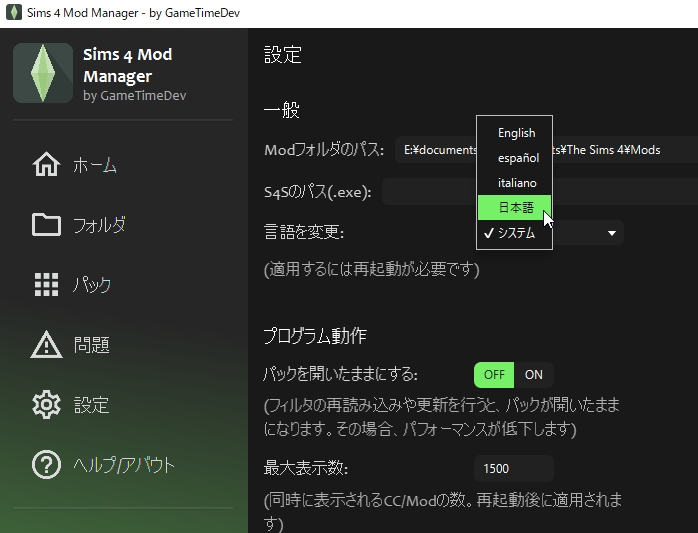The width and height of the screenshot is (698, 533).
Task: Click the Modフォルダのパス input field
Action: pos(547,150)
